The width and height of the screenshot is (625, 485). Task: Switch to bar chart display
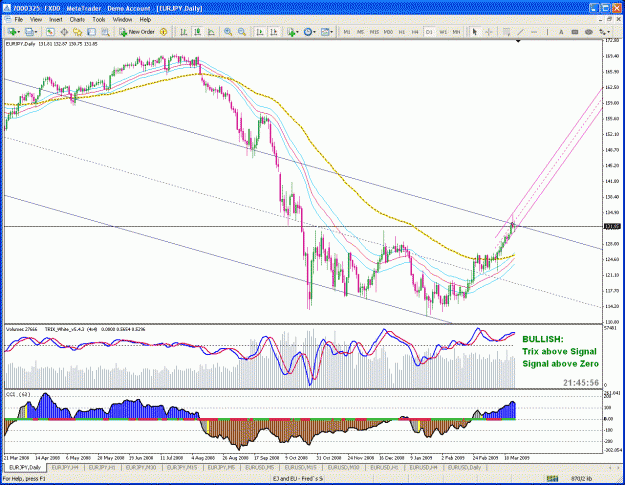pyautogui.click(x=184, y=32)
